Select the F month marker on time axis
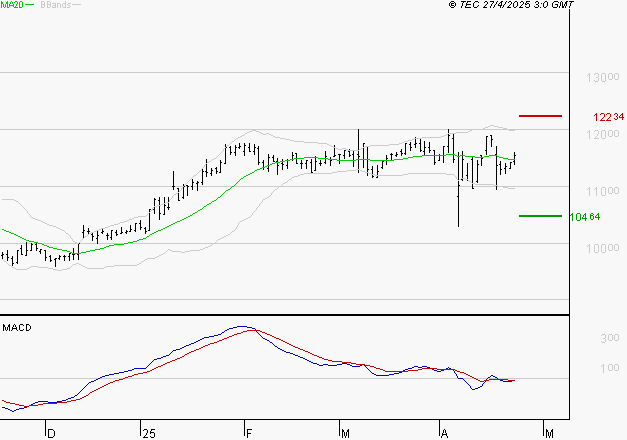 coord(247,432)
